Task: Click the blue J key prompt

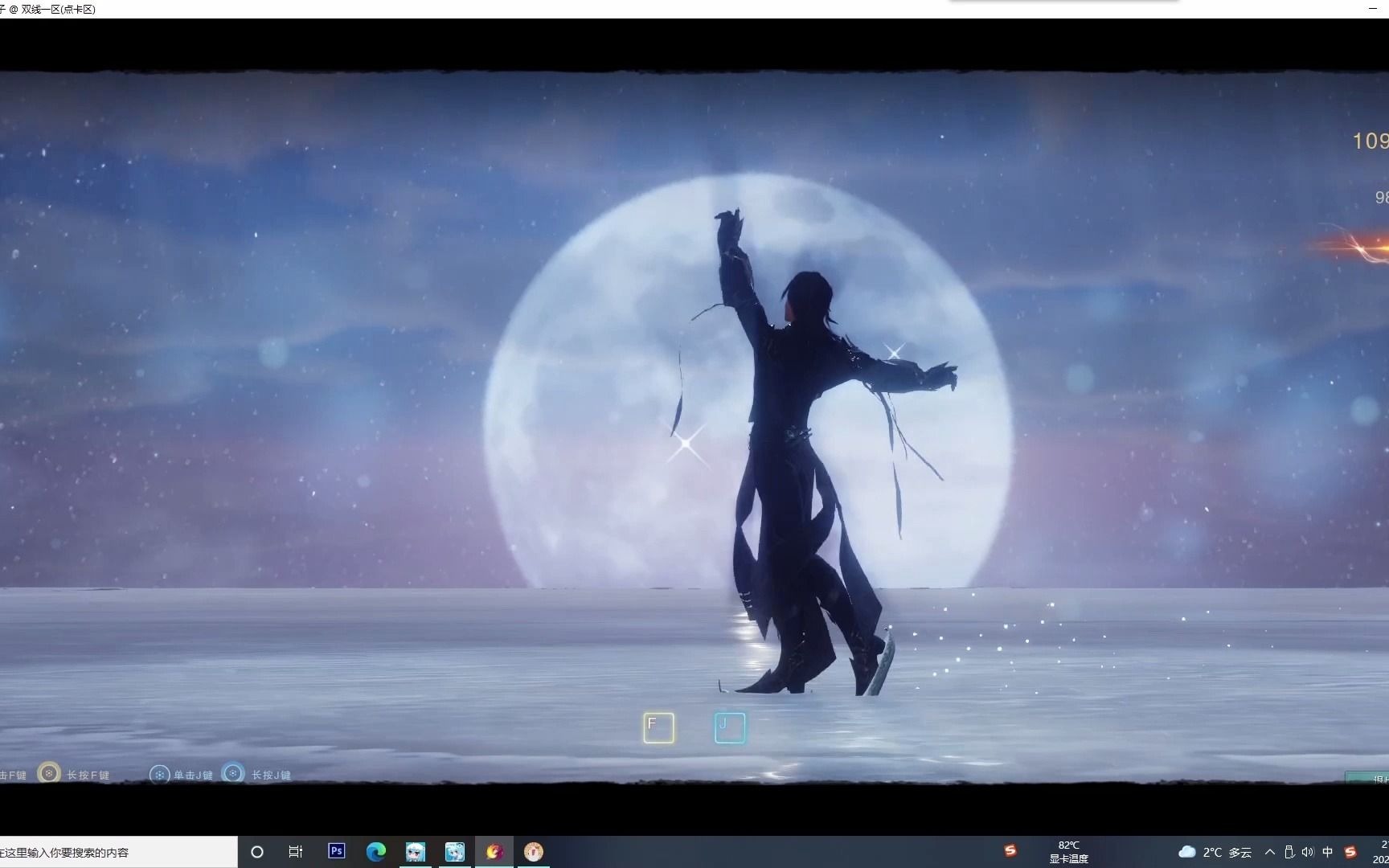Action: [x=730, y=727]
